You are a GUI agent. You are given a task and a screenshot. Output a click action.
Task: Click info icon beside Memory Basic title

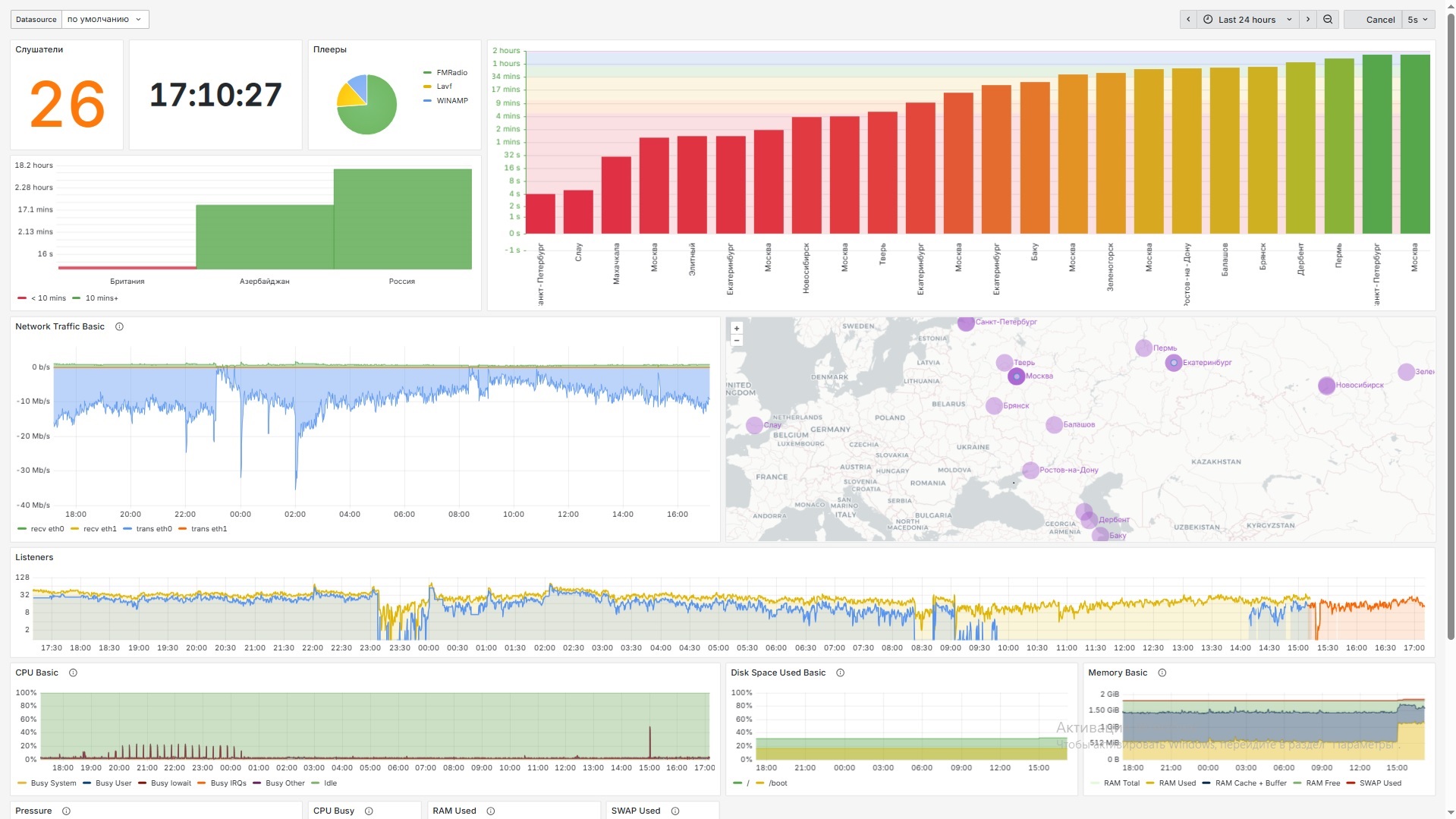[x=1162, y=673]
